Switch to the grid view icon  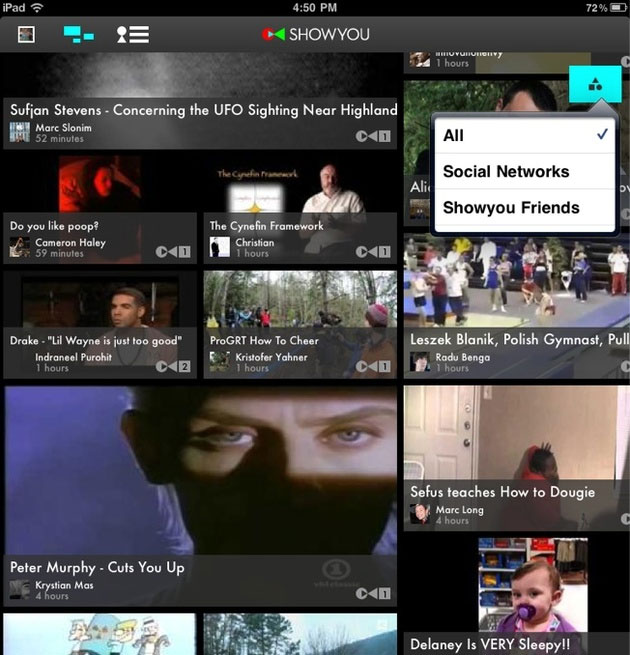(x=79, y=34)
